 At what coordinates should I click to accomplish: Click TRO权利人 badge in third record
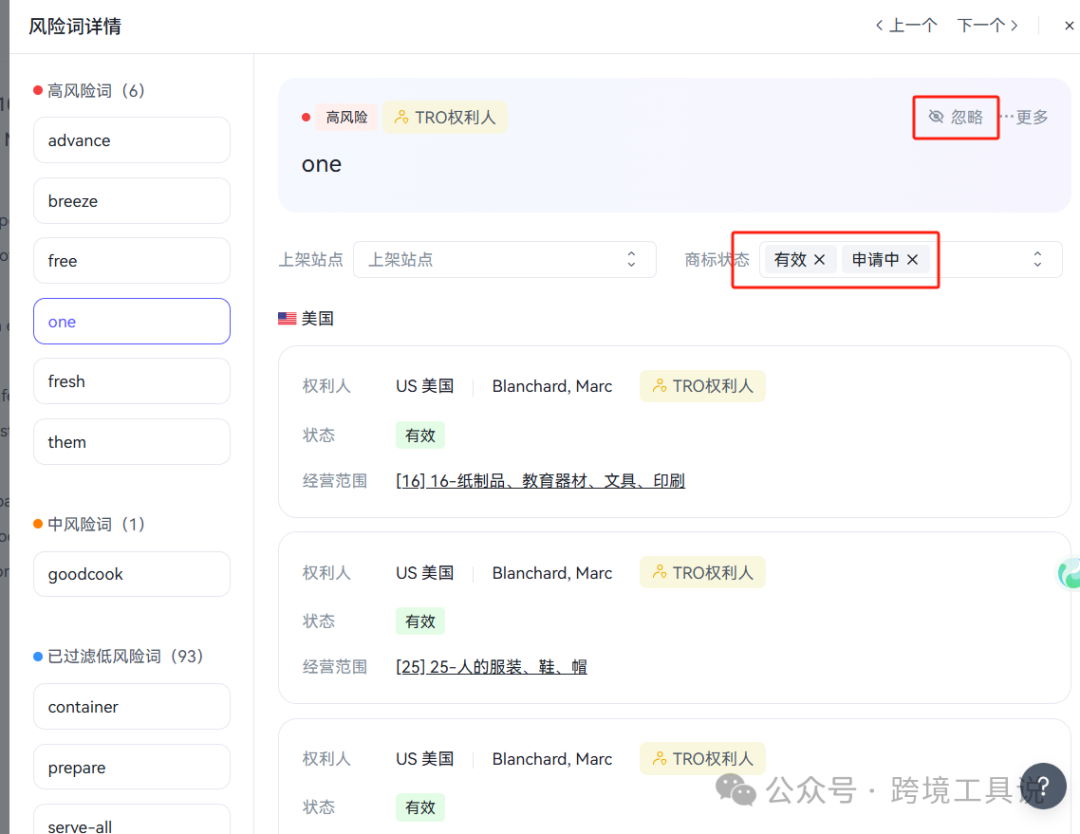pyautogui.click(x=703, y=759)
